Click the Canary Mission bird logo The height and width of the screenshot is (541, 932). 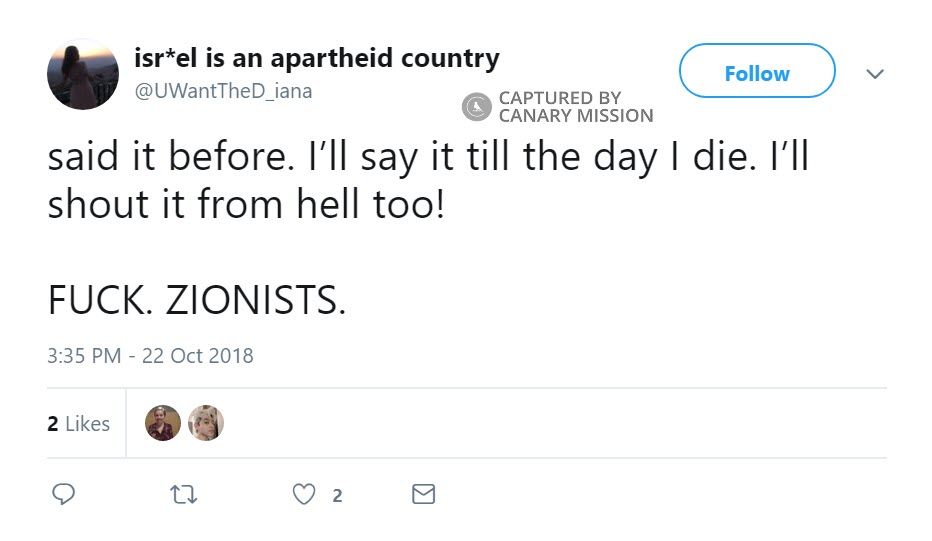(x=476, y=106)
